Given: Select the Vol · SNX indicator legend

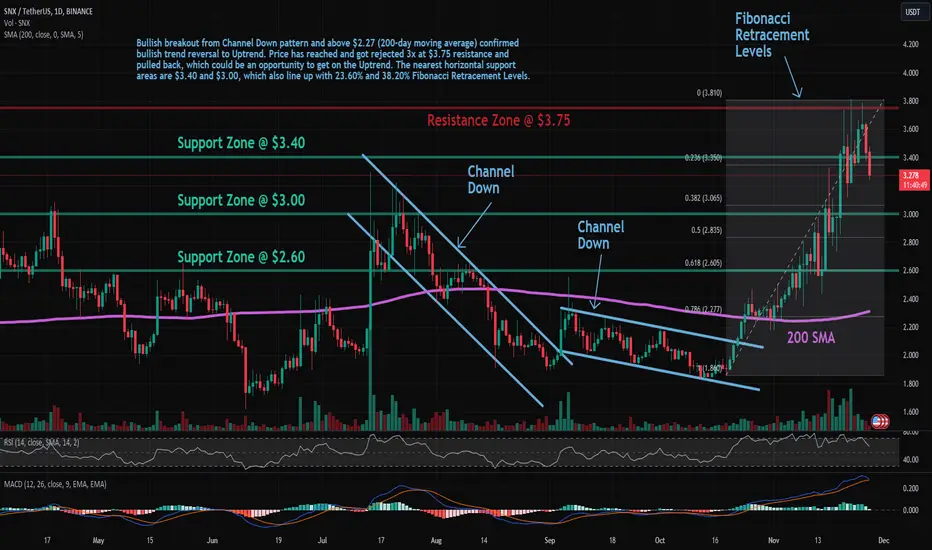Looking at the screenshot, I should pos(17,23).
